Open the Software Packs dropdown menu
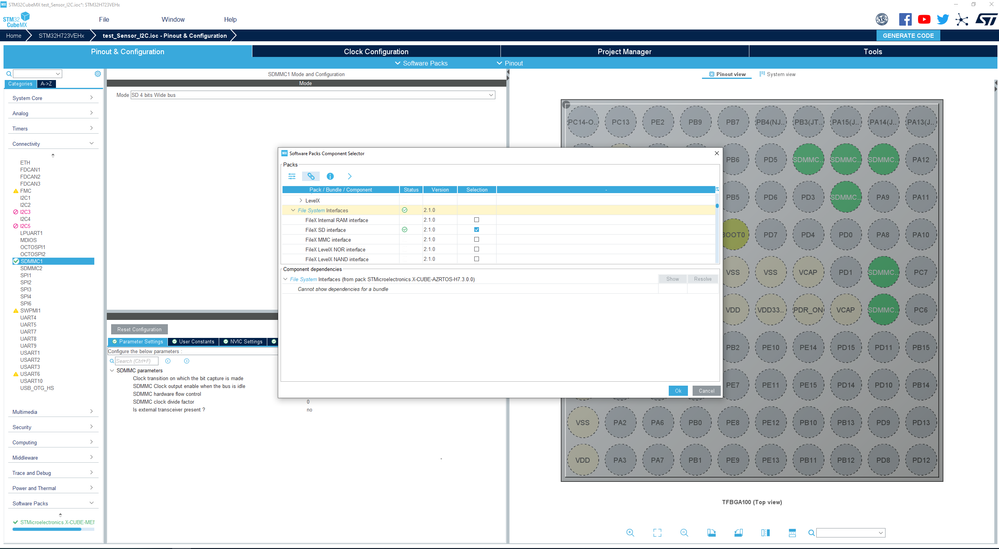 point(421,63)
